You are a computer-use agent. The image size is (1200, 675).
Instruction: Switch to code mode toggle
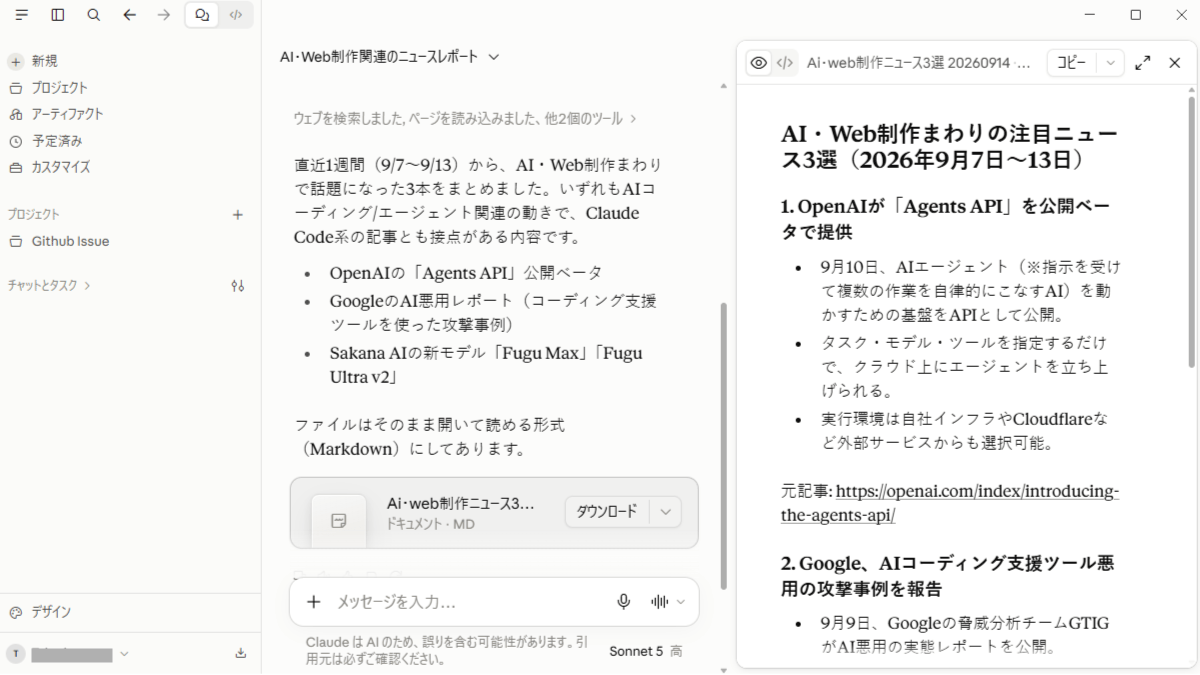coord(236,15)
